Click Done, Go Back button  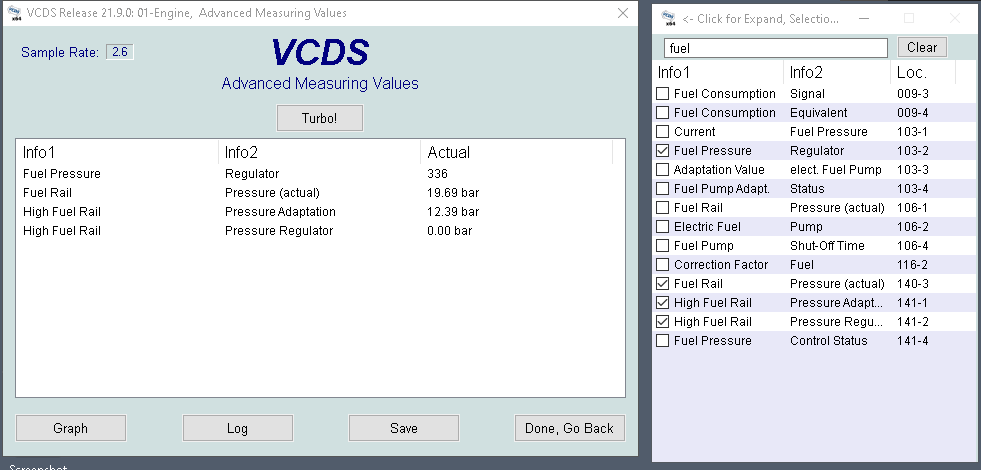click(x=569, y=428)
